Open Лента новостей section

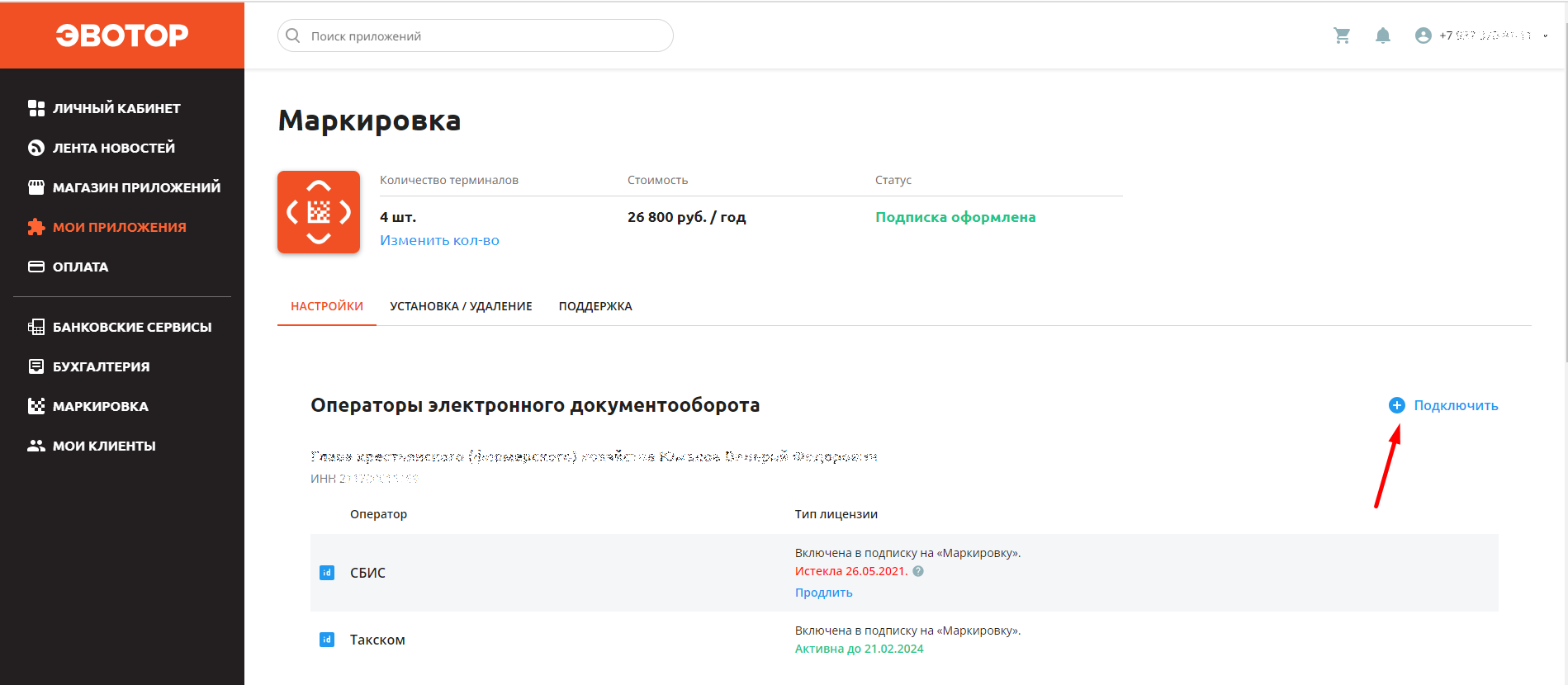coord(114,148)
